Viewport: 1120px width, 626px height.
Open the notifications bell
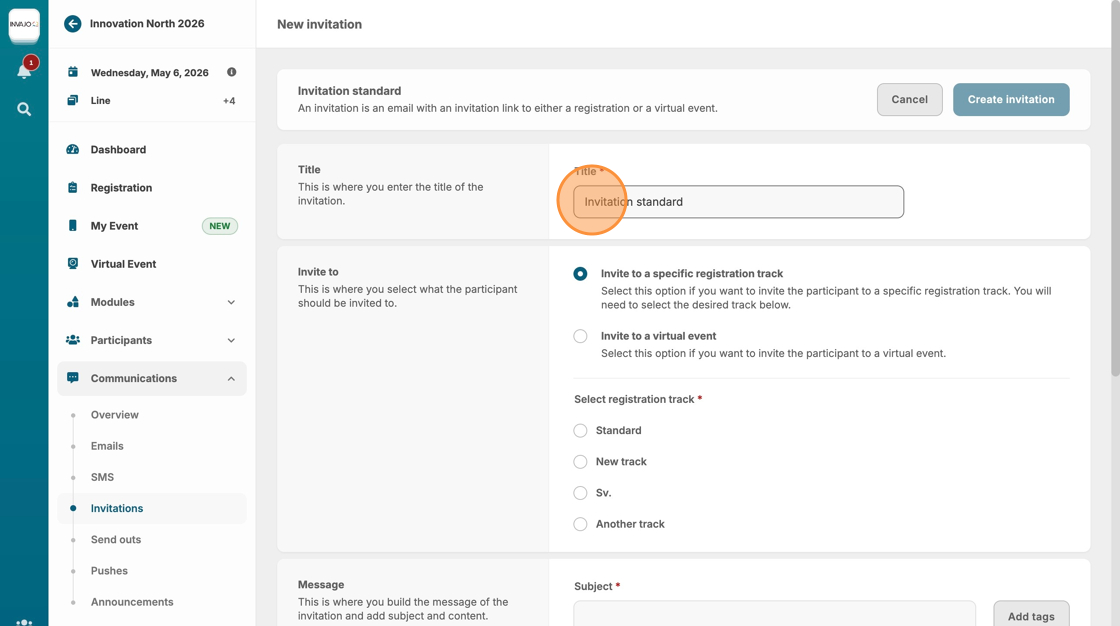[24, 71]
